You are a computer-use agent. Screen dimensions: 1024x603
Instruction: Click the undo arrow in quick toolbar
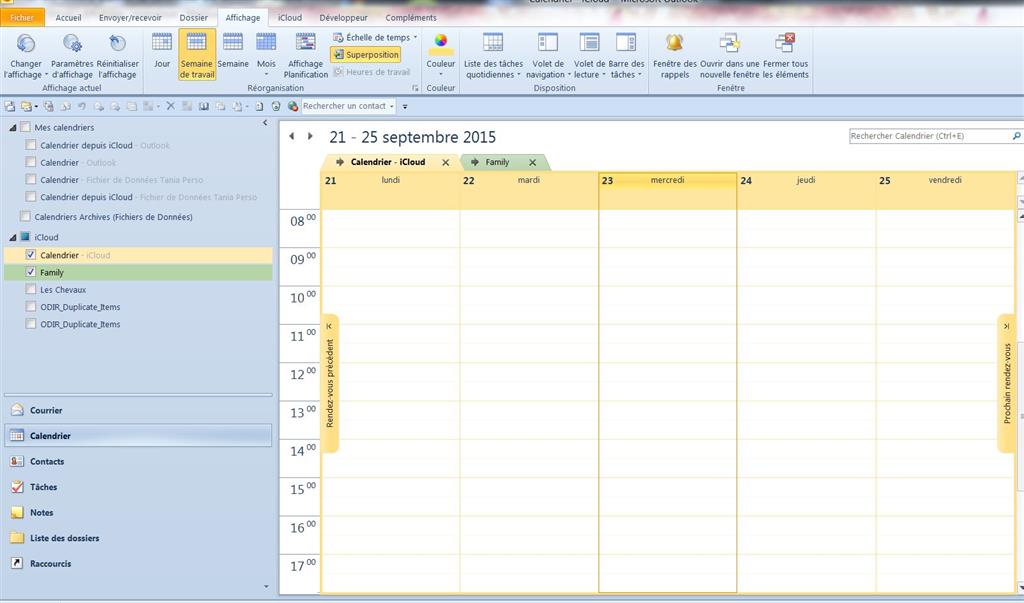[x=82, y=106]
